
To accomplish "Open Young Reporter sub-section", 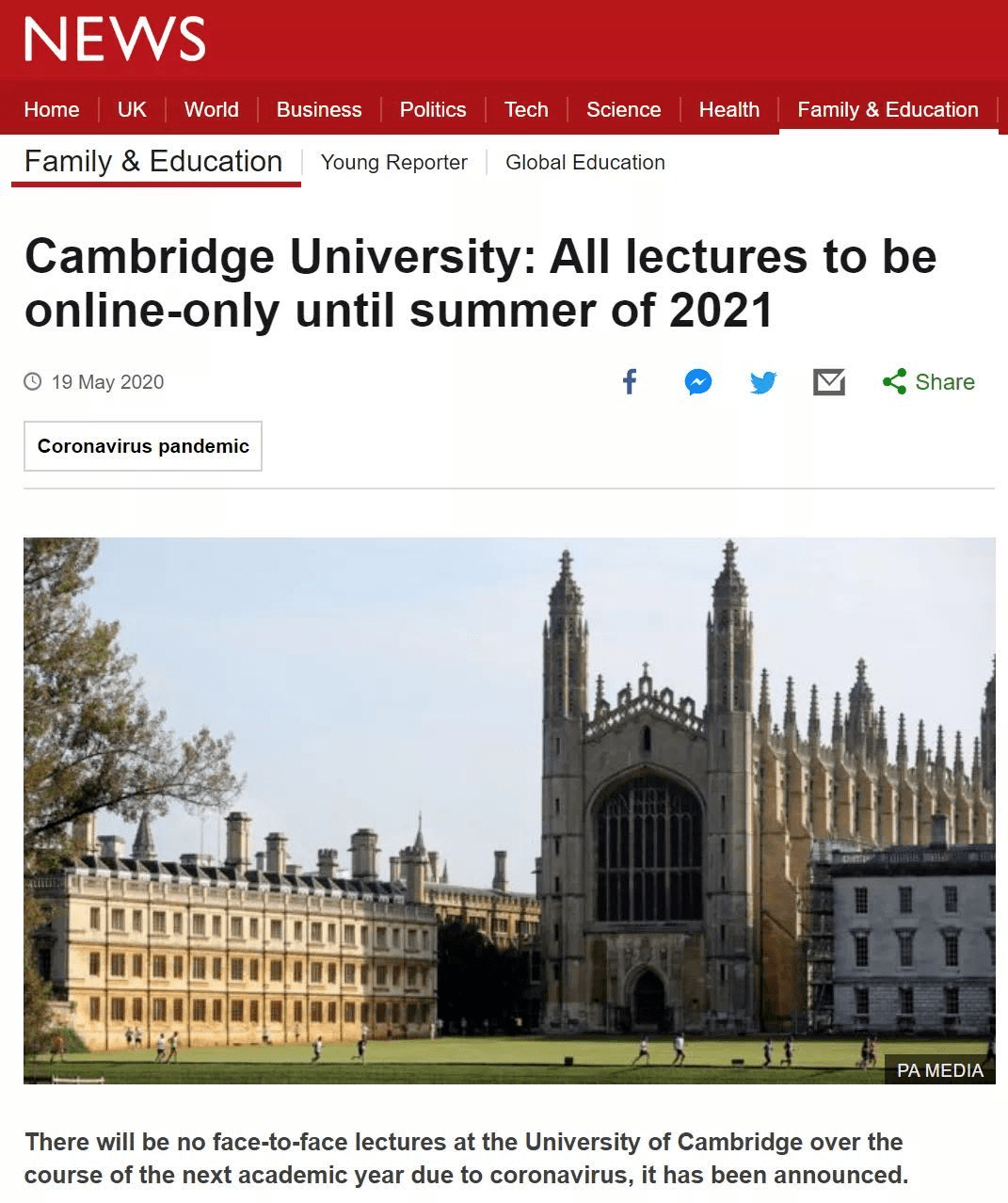I will pos(394,162).
